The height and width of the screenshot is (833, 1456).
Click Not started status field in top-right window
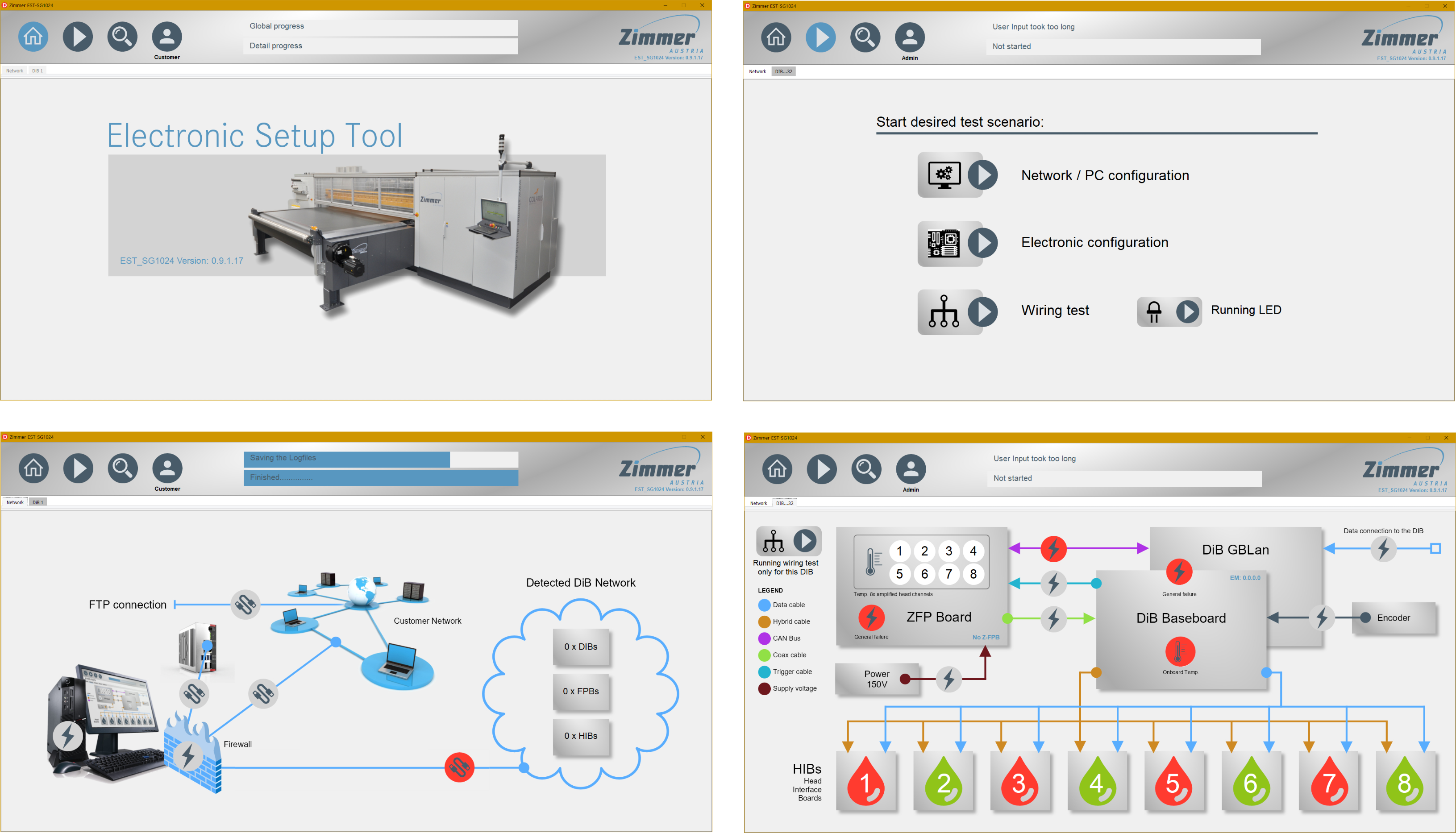[x=1123, y=47]
